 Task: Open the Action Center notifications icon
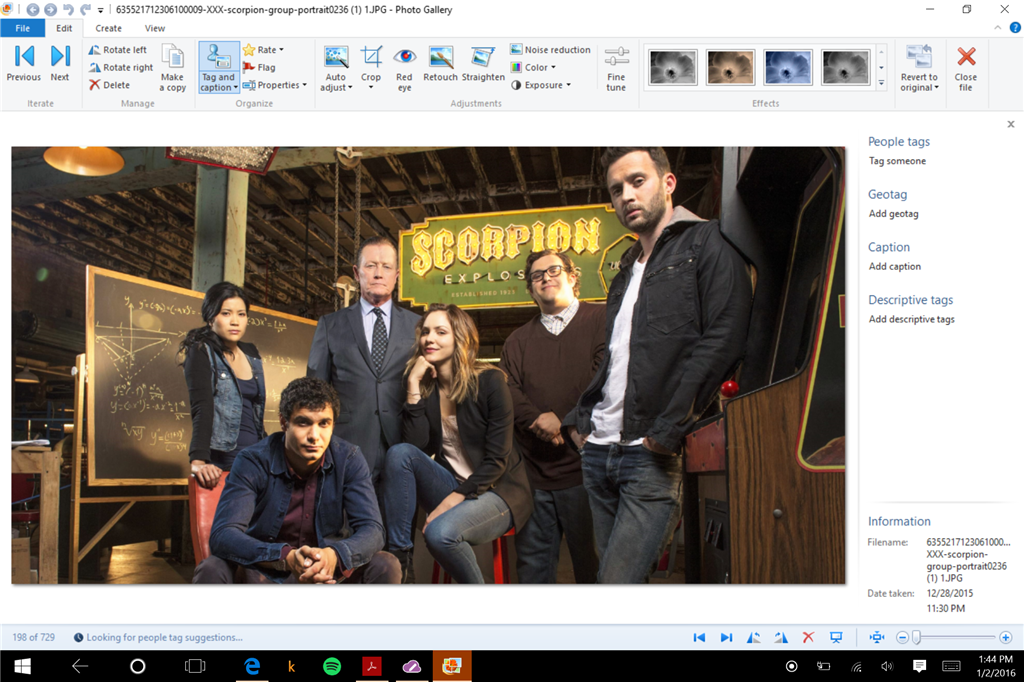(920, 666)
